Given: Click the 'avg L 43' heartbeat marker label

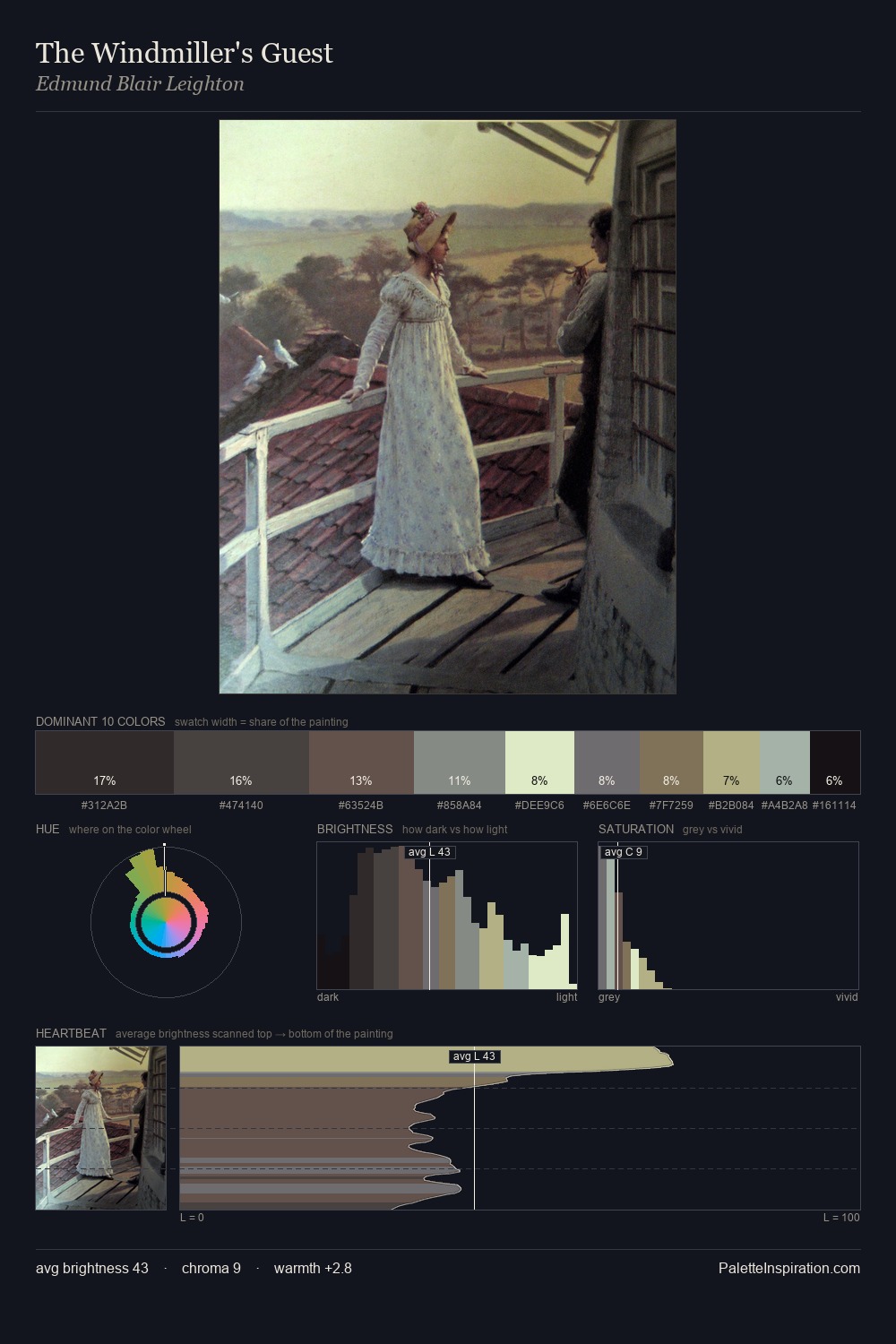Looking at the screenshot, I should point(474,1056).
